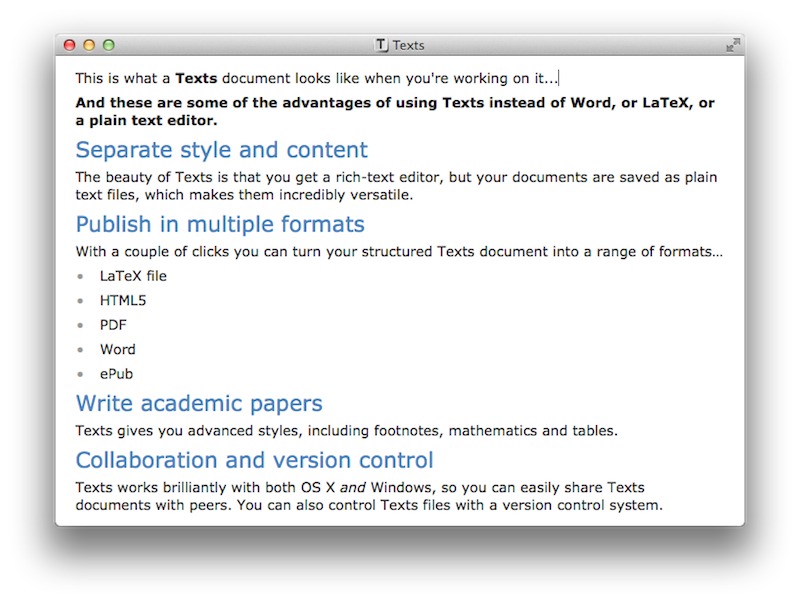
Task: Close the Texts window with red button
Action: pyautogui.click(x=69, y=45)
